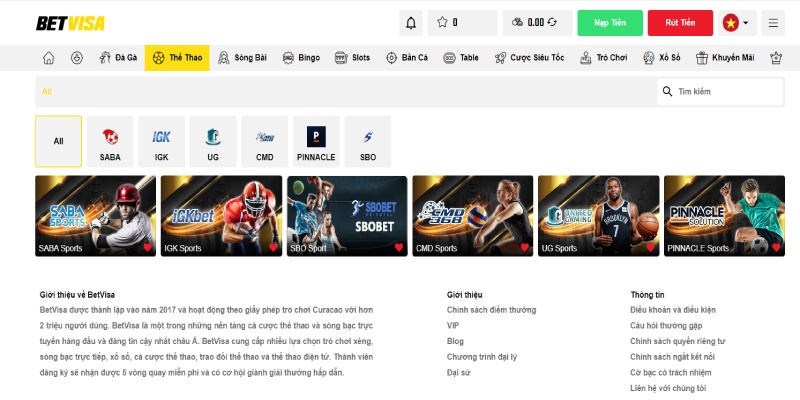Filter by CMD provider
This screenshot has width=800, height=400.
pos(265,141)
